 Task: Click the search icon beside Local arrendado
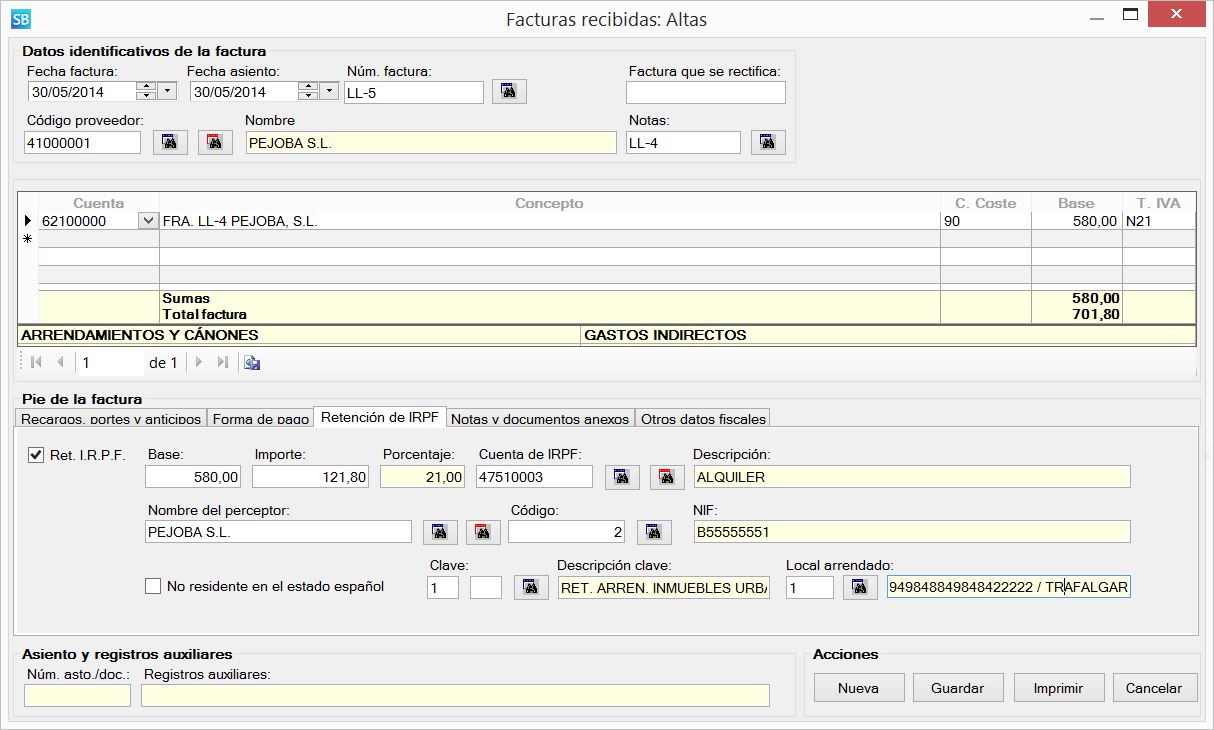tap(860, 588)
